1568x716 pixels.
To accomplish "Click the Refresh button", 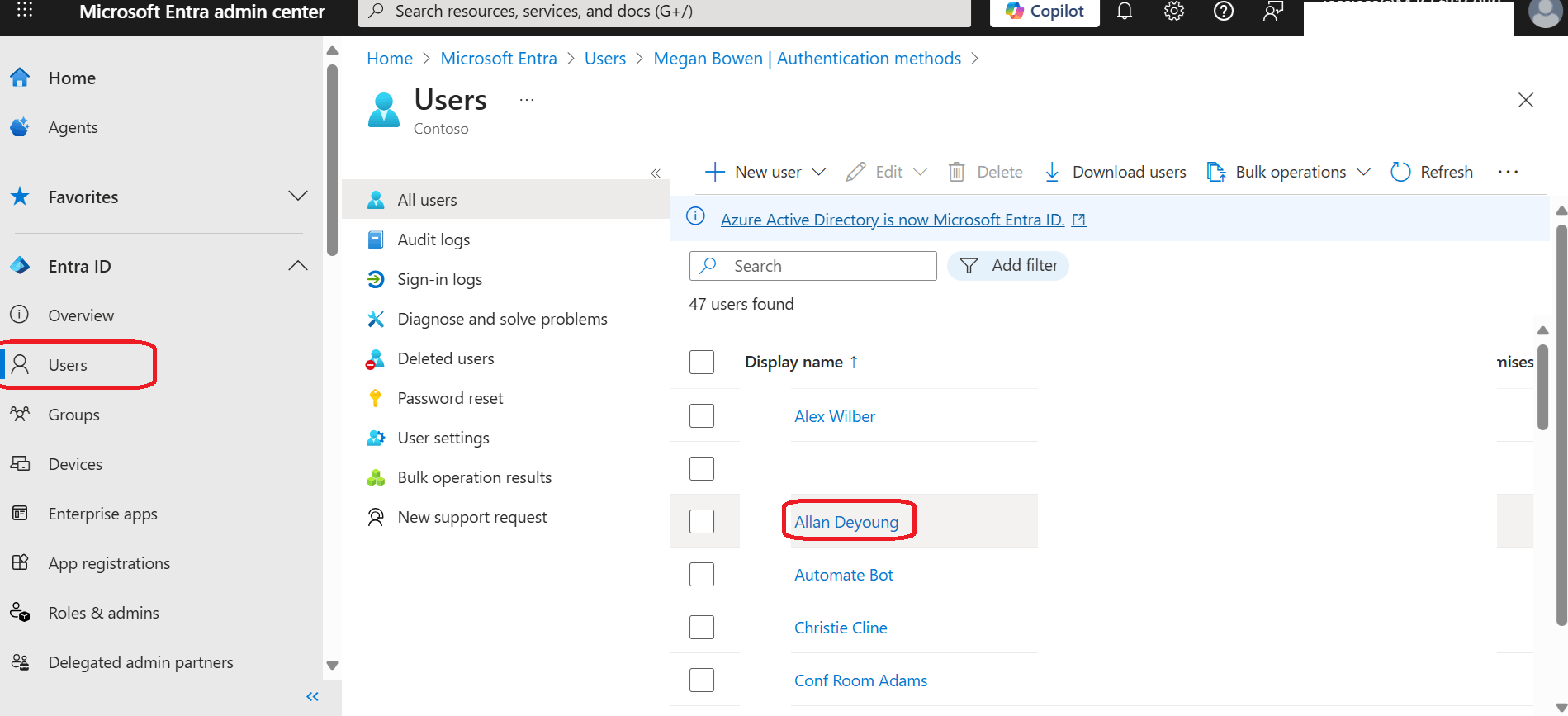I will tap(1432, 172).
